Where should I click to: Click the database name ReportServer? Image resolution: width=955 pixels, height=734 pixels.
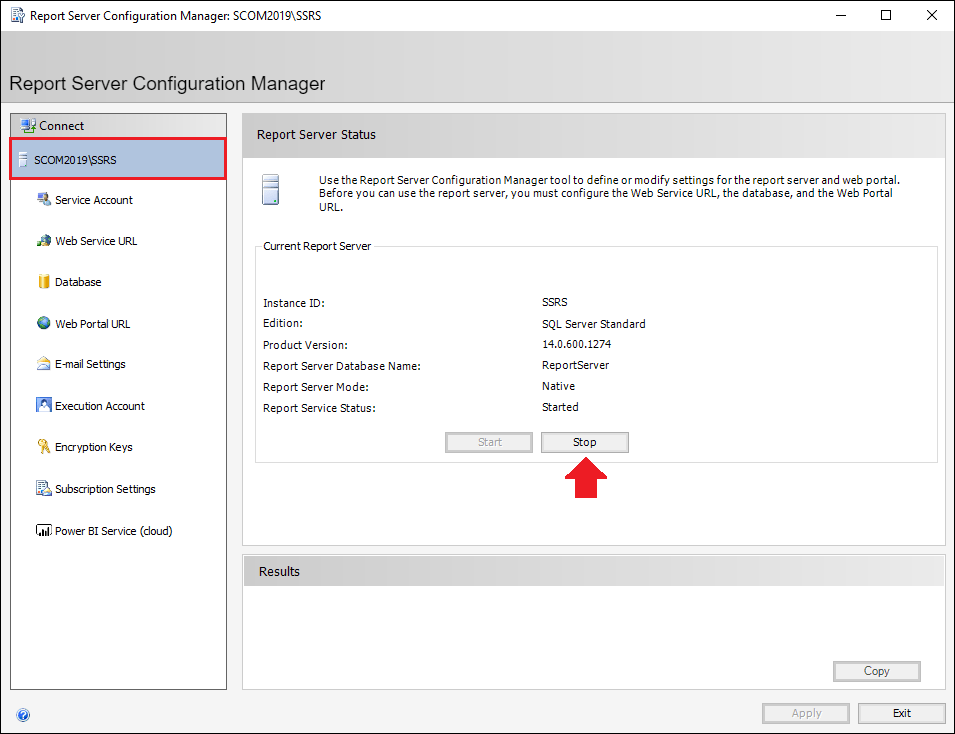click(x=576, y=365)
